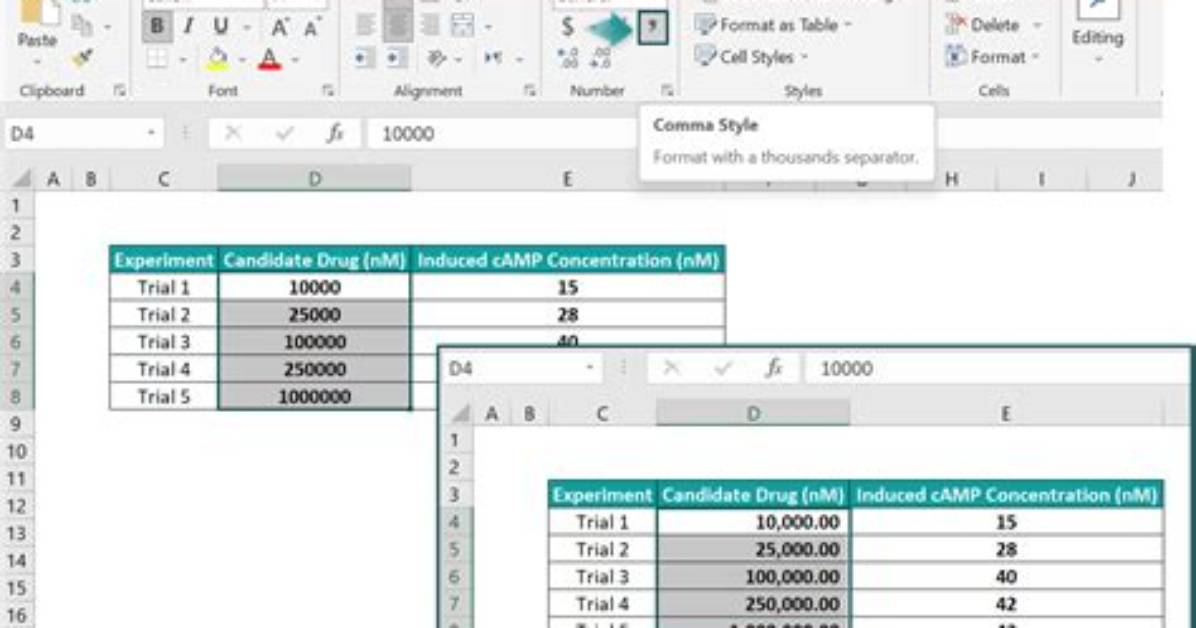Viewport: 1196px width, 628px height.
Task: Click the Merge & Center icon
Action: (x=462, y=26)
